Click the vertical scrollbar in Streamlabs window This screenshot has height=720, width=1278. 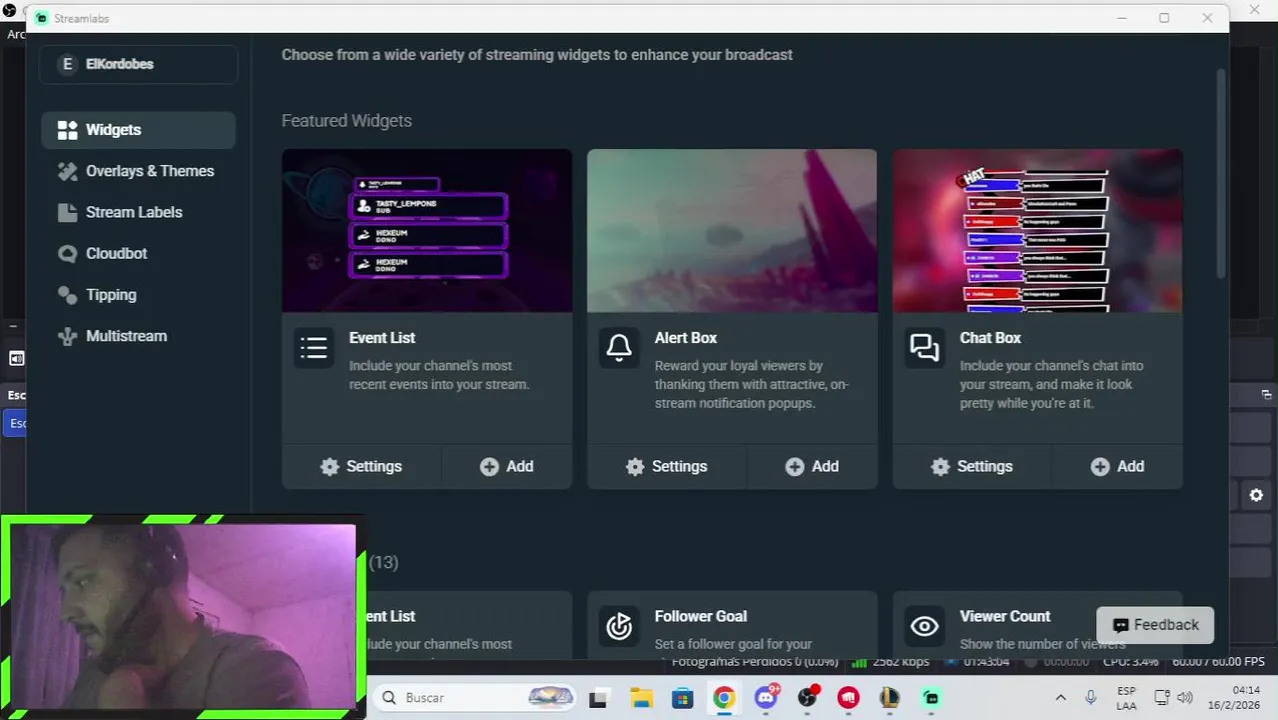(1221, 175)
